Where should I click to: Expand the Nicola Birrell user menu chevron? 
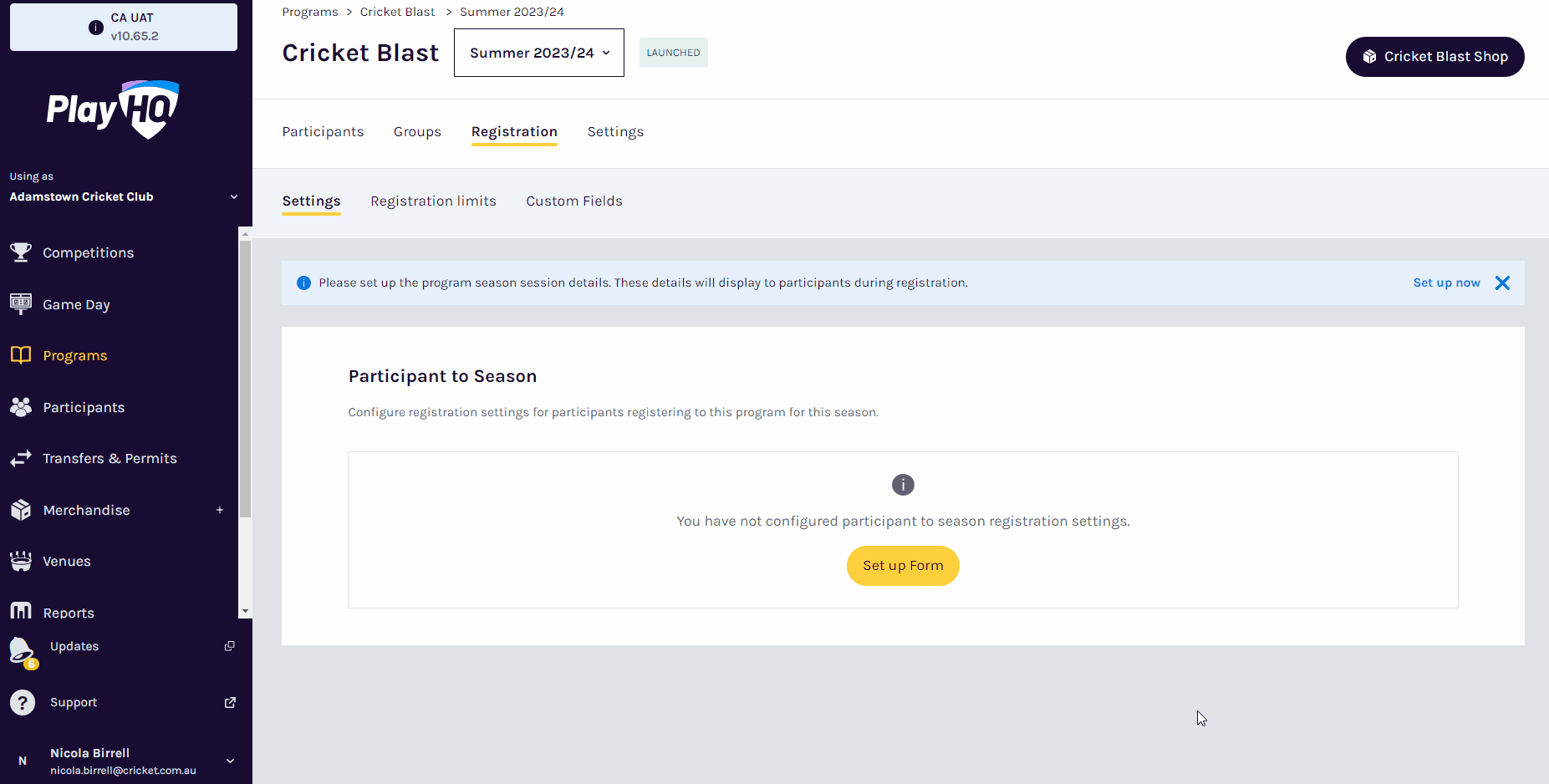point(230,761)
